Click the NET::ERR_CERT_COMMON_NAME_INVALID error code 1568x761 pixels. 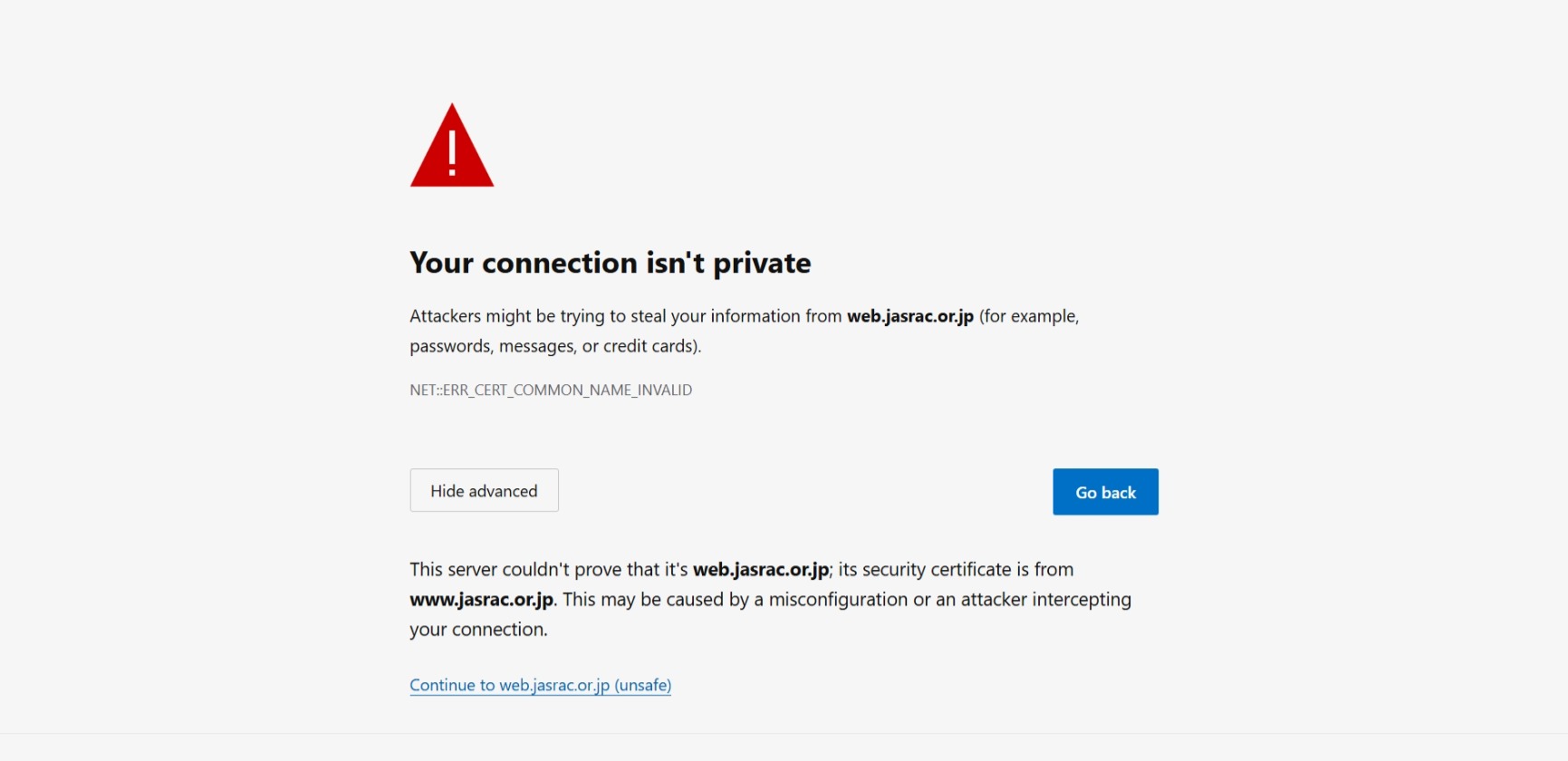[x=551, y=390]
